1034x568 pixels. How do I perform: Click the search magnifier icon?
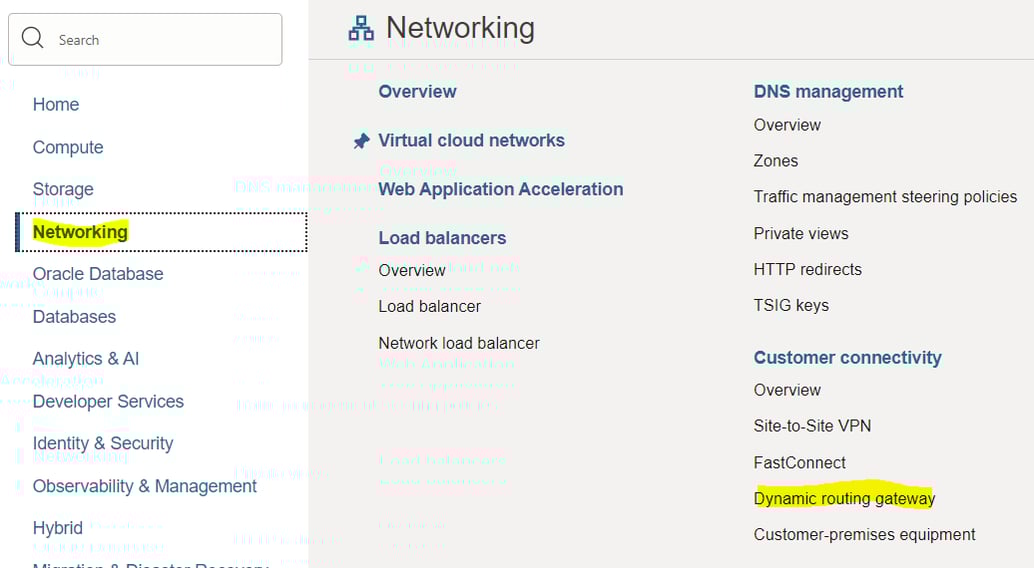32,39
